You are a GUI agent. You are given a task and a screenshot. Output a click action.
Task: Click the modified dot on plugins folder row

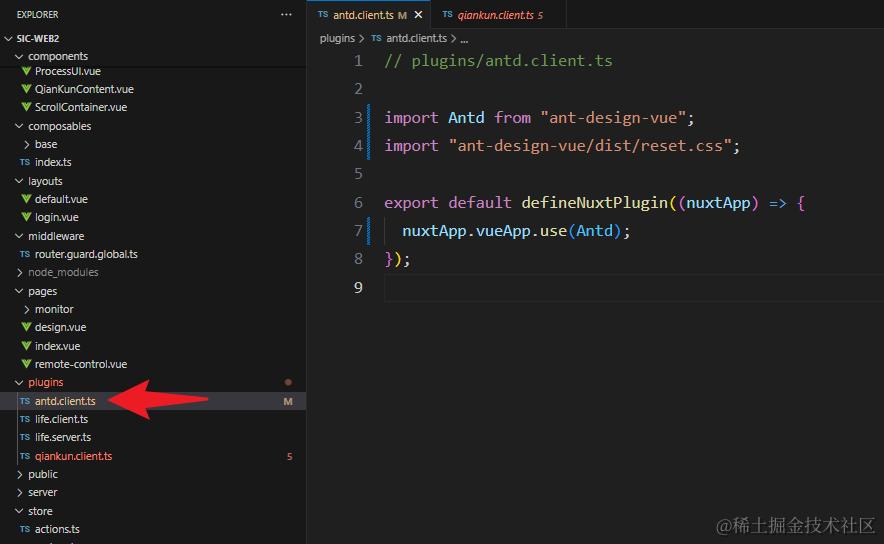coord(288,382)
